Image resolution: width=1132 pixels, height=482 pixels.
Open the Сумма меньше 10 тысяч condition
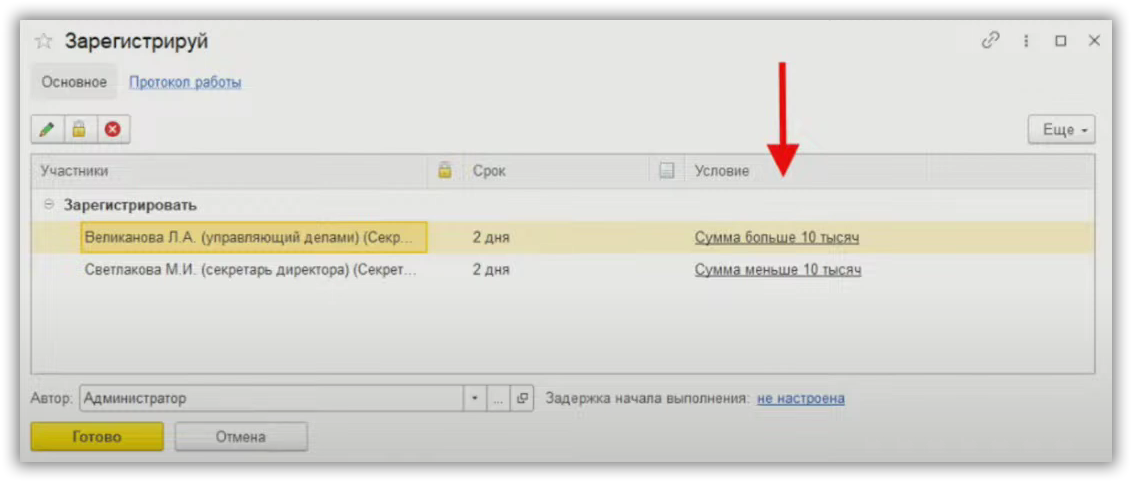click(x=778, y=271)
